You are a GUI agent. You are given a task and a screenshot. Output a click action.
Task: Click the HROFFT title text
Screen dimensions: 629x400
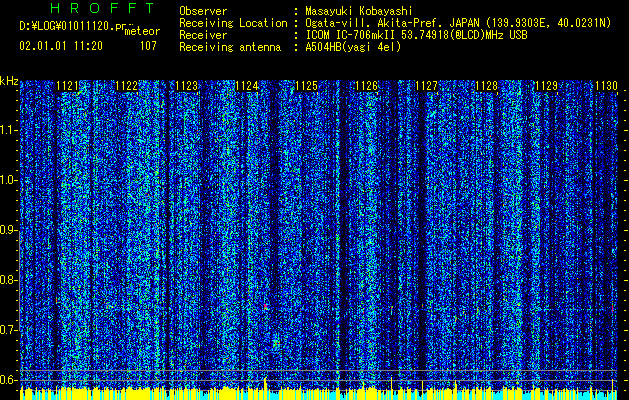102,8
